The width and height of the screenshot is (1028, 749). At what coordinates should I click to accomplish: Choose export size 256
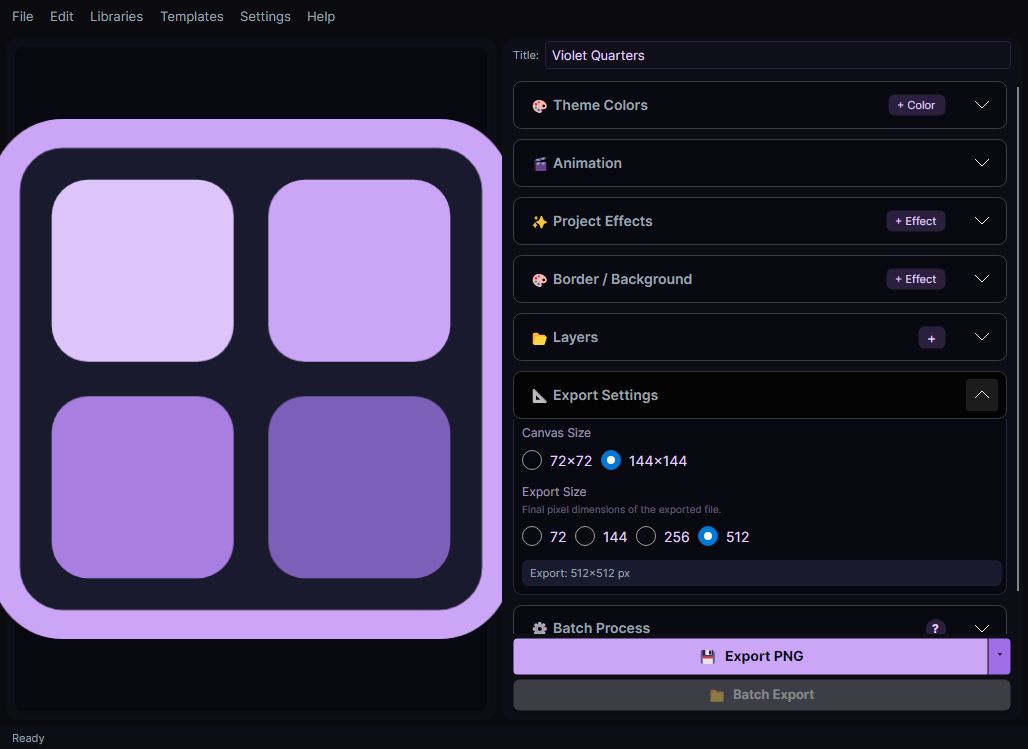[646, 536]
